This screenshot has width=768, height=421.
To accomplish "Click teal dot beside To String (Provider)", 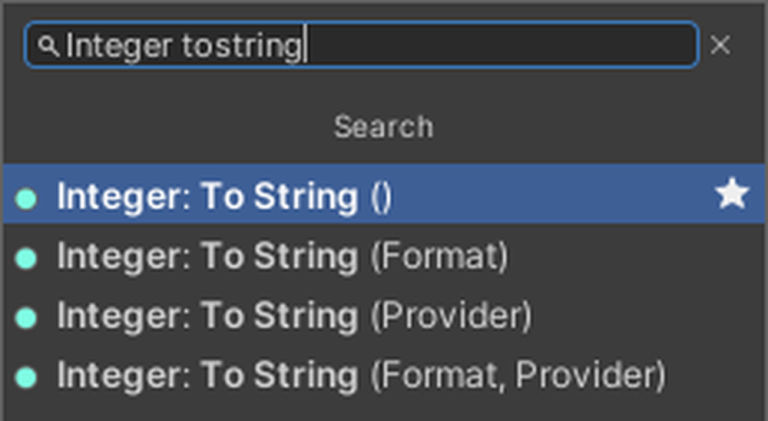I will 26,318.
